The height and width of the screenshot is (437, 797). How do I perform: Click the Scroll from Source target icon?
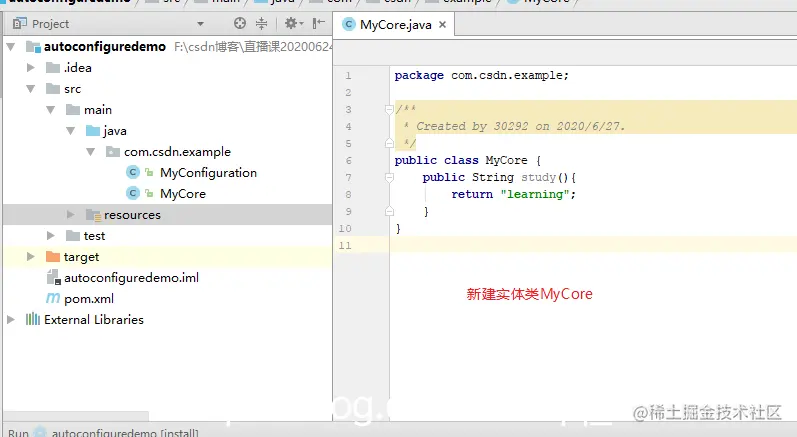(x=240, y=23)
